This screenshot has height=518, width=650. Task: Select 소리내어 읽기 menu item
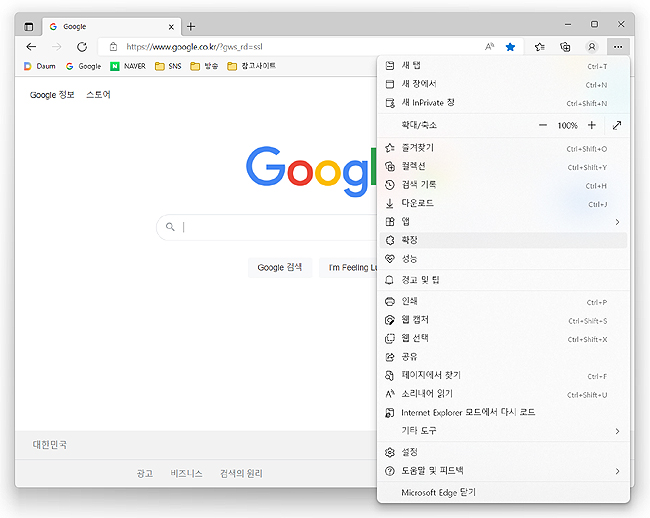(503, 394)
